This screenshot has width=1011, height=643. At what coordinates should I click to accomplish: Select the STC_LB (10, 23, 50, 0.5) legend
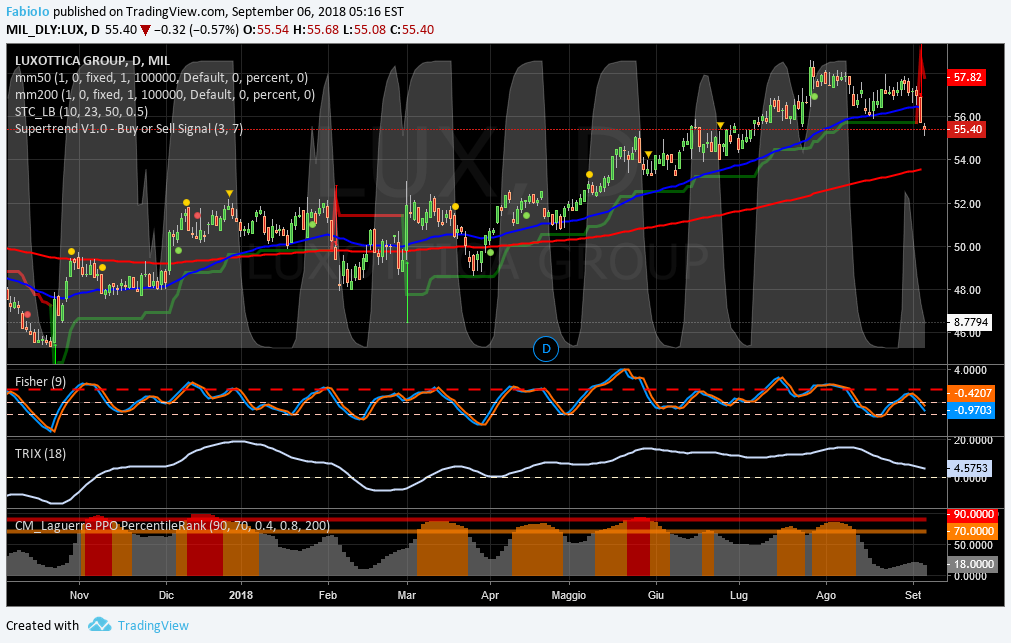(81, 112)
